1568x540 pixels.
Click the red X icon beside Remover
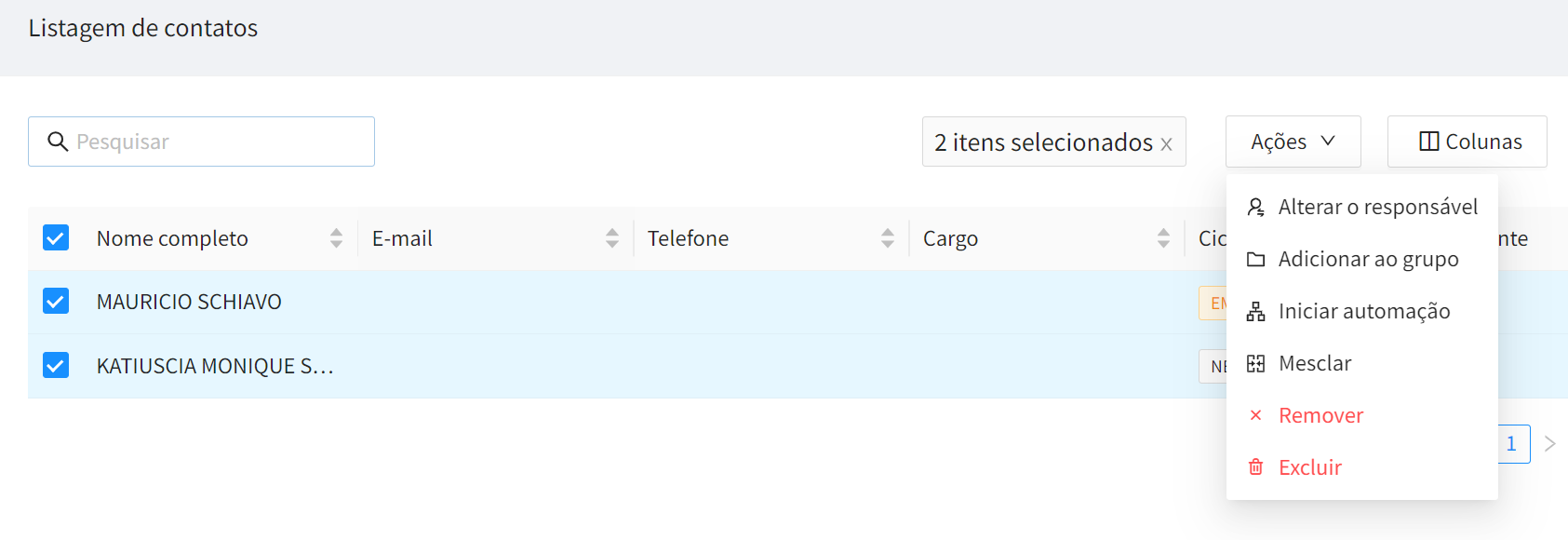point(1255,415)
